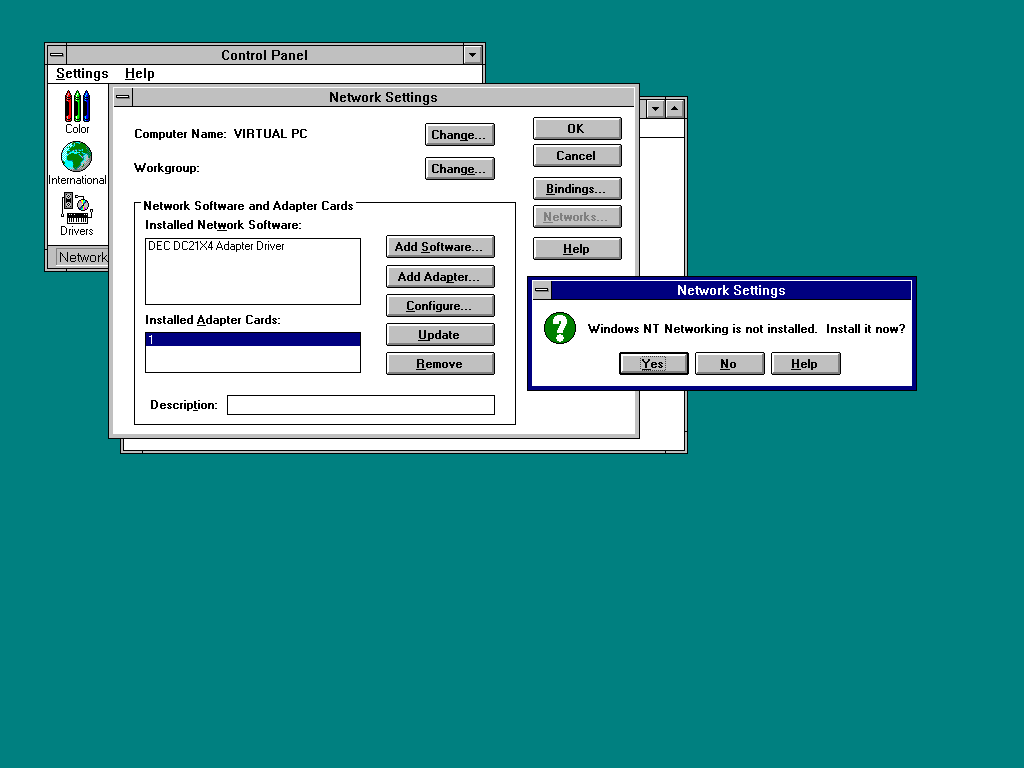Viewport: 1024px width, 768px height.
Task: Open the Settings menu
Action: 82,74
